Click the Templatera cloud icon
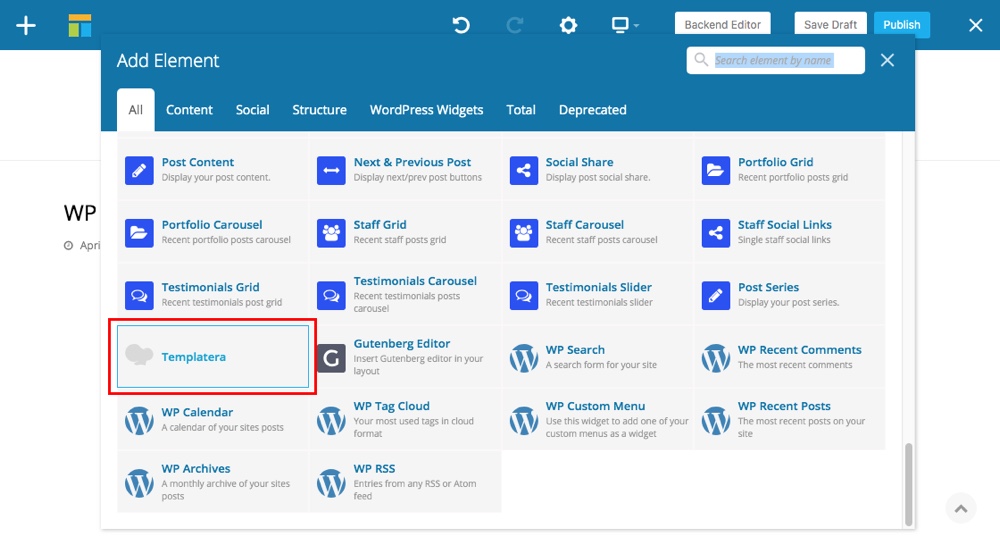The image size is (1000, 554). 139,354
